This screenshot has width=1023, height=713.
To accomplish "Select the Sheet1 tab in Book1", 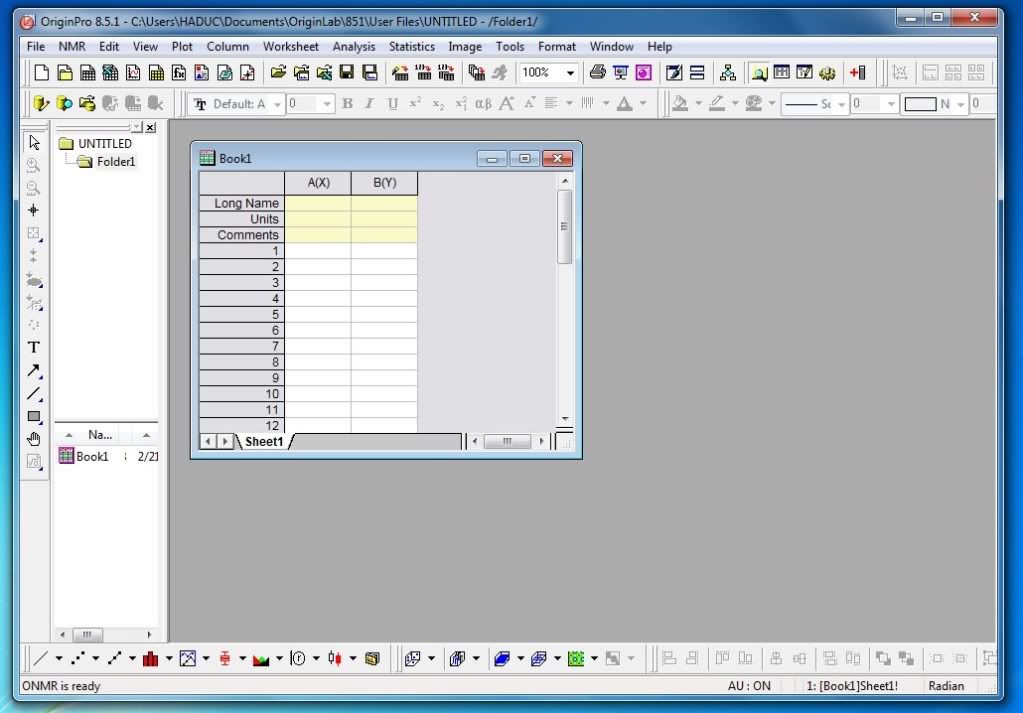I will 264,442.
